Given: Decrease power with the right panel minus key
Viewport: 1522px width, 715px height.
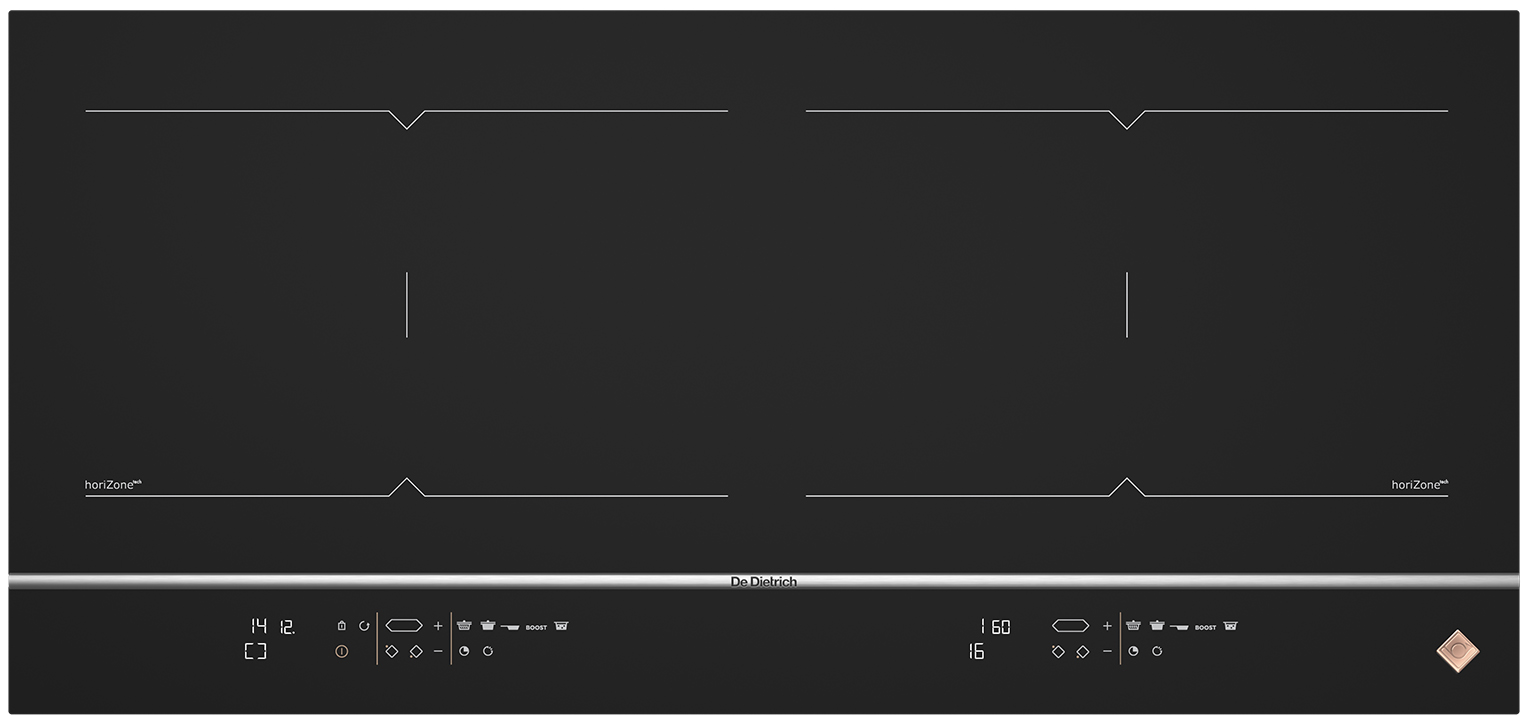Looking at the screenshot, I should coord(1107,651).
